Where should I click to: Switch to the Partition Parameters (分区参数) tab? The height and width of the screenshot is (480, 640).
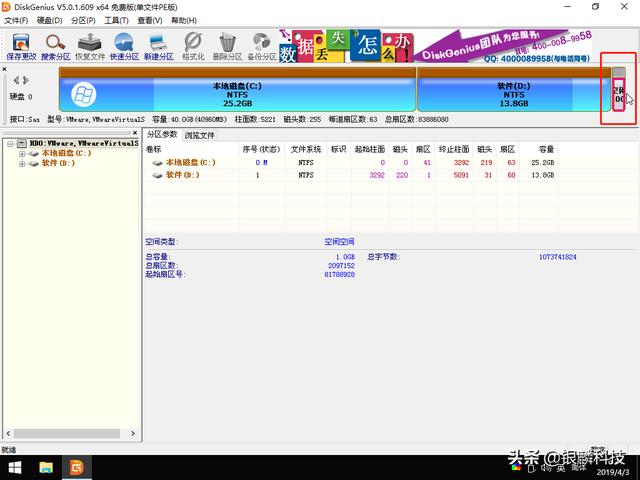(x=162, y=134)
